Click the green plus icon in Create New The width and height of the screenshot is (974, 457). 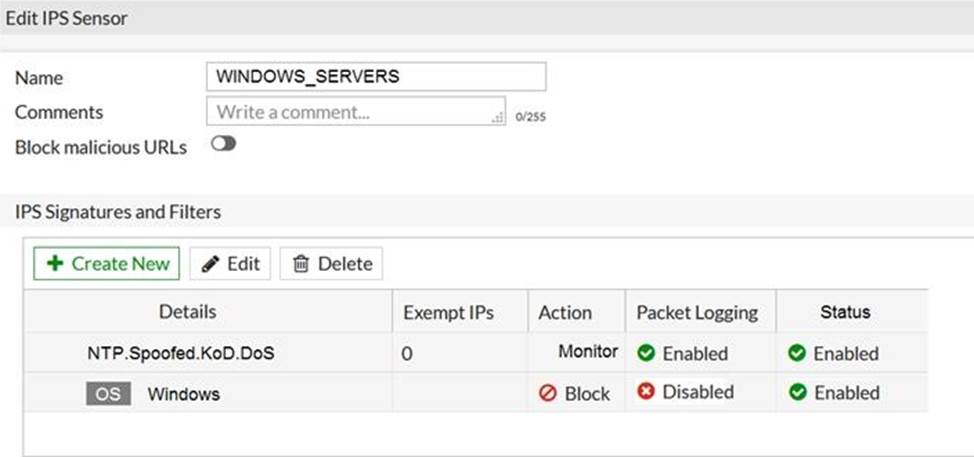pos(54,264)
